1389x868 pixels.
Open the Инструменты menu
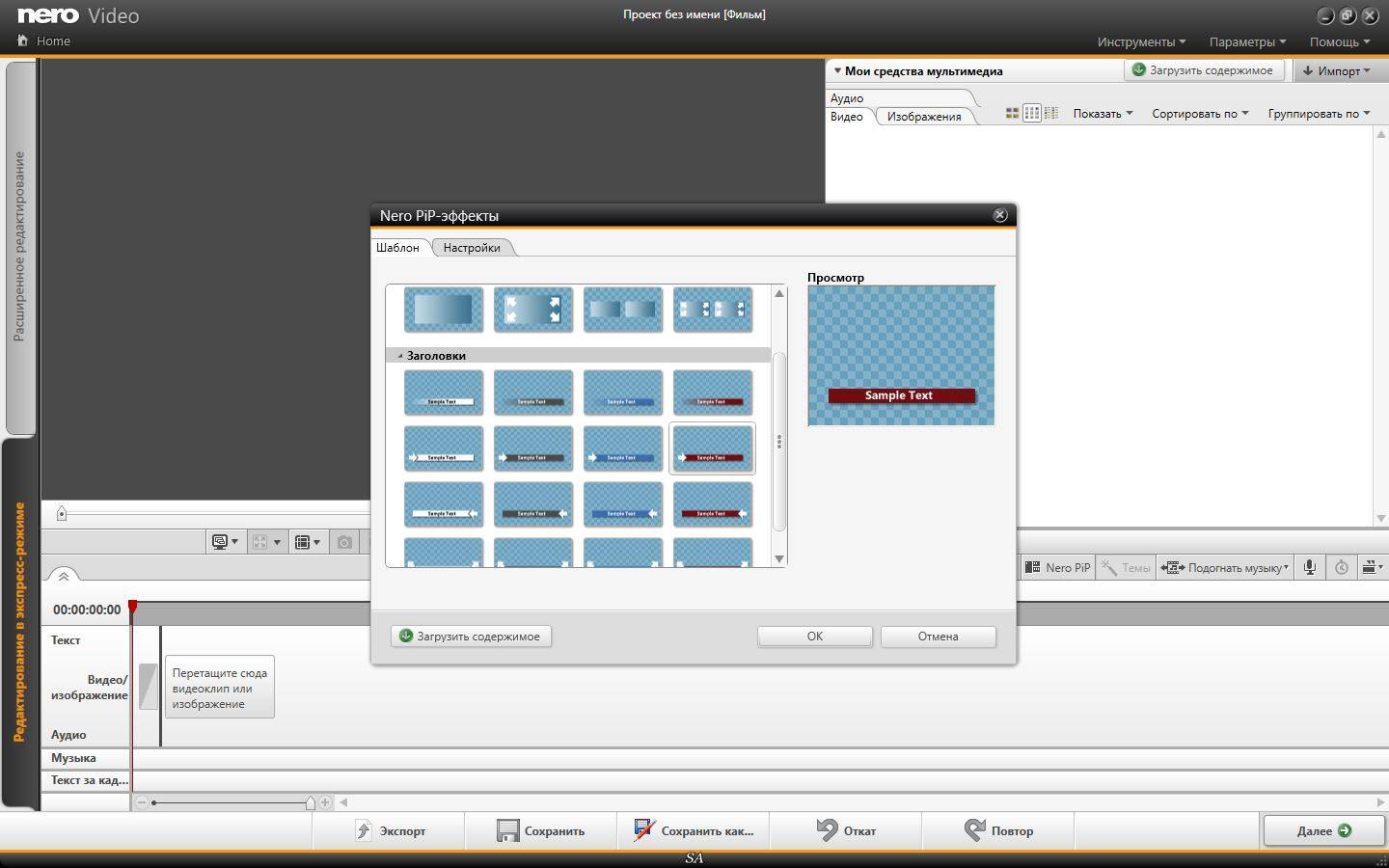[1141, 41]
